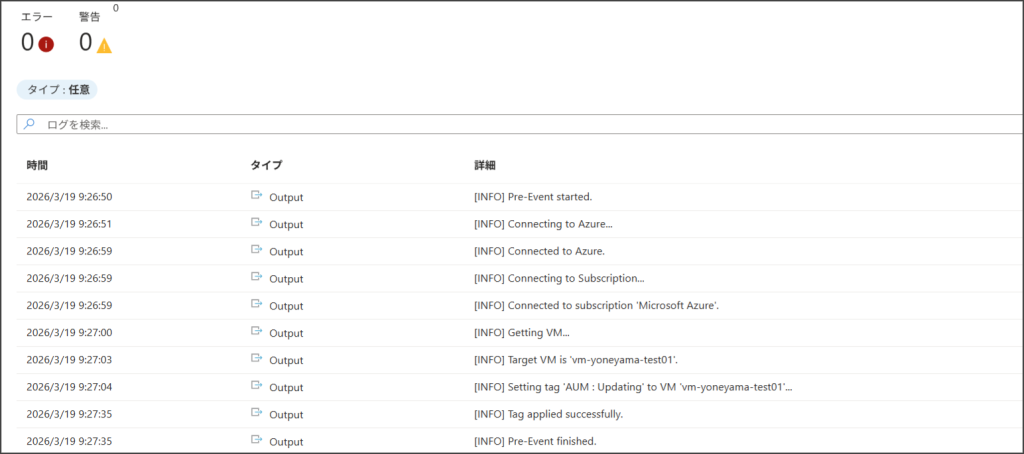This screenshot has height=454, width=1024.
Task: Click Output icon for Pre-Event finished row
Action: [x=256, y=441]
